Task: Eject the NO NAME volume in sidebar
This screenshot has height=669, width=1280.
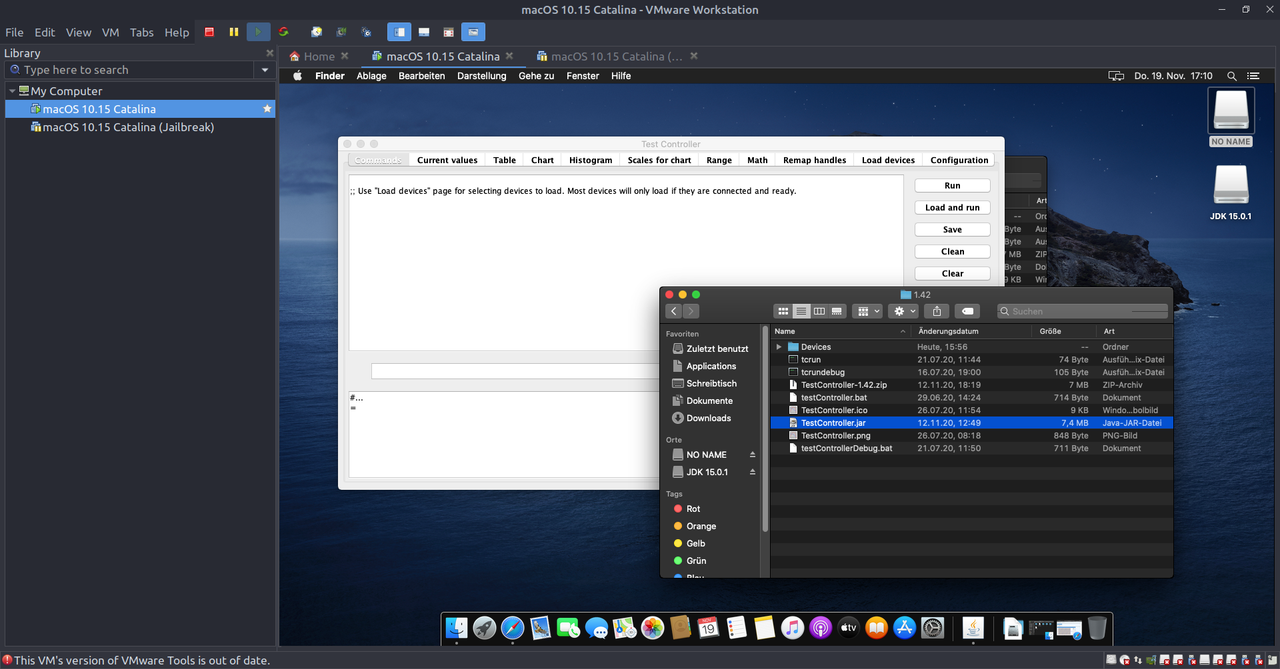Action: point(753,455)
